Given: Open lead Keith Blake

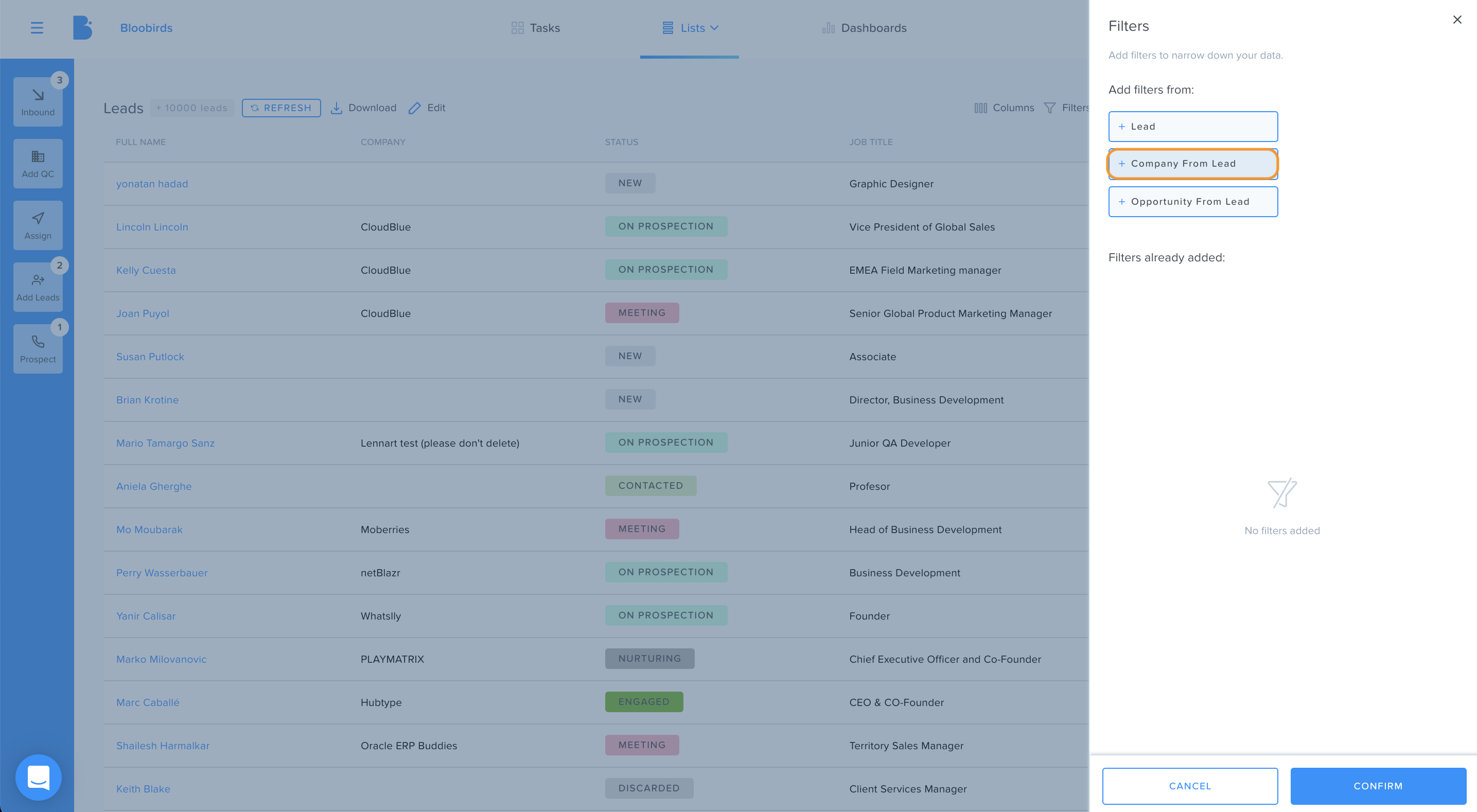Looking at the screenshot, I should point(143,788).
